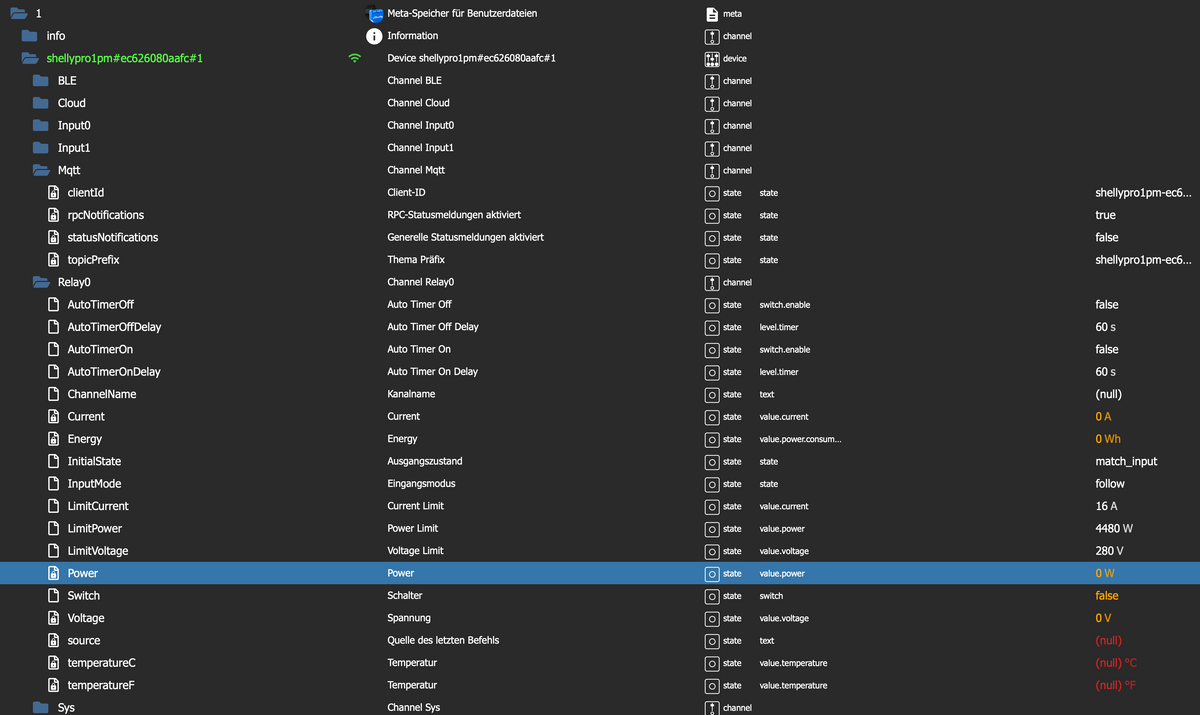Click the ChannelName file icon
The width and height of the screenshot is (1200, 715).
pyautogui.click(x=54, y=394)
